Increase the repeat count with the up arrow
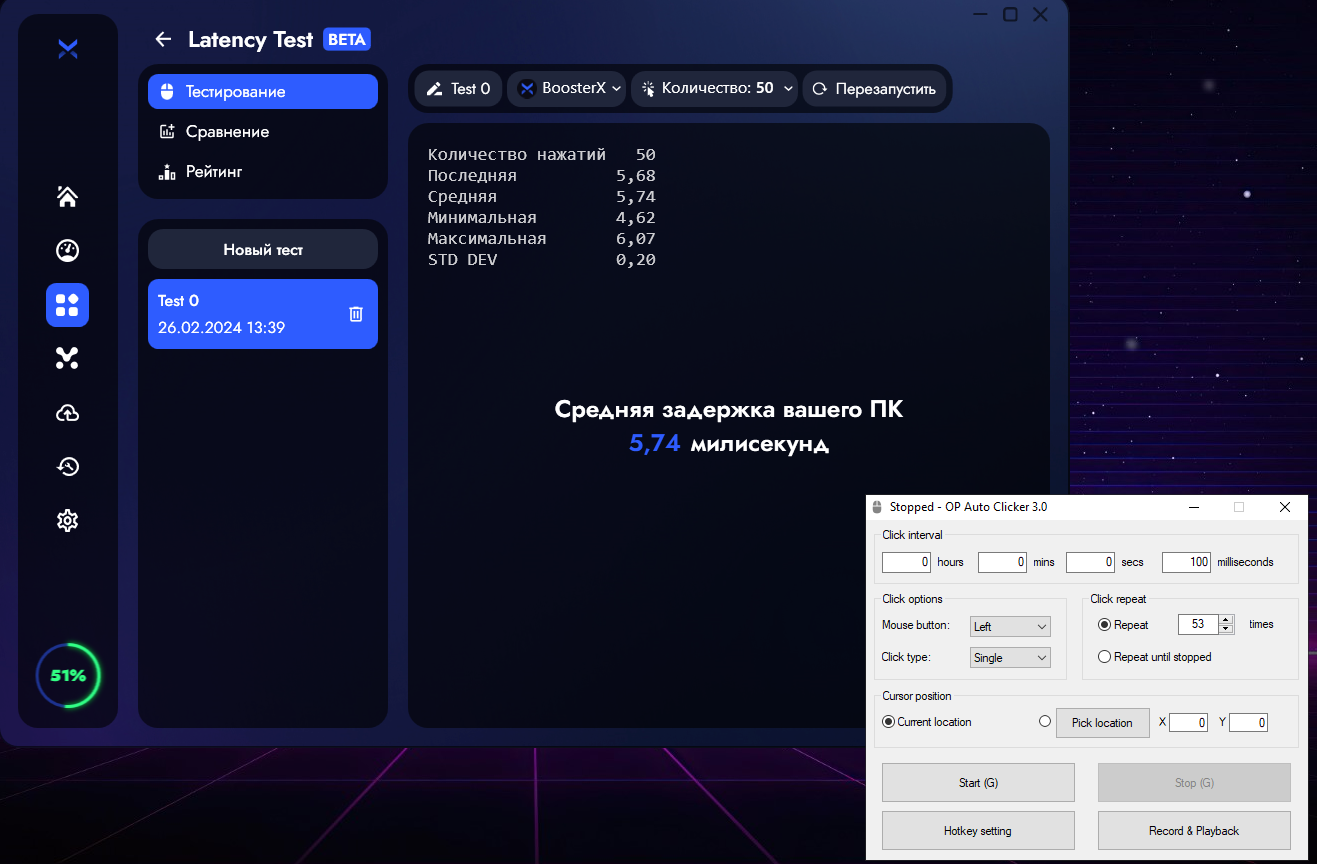The image size is (1317, 864). pos(1226,619)
